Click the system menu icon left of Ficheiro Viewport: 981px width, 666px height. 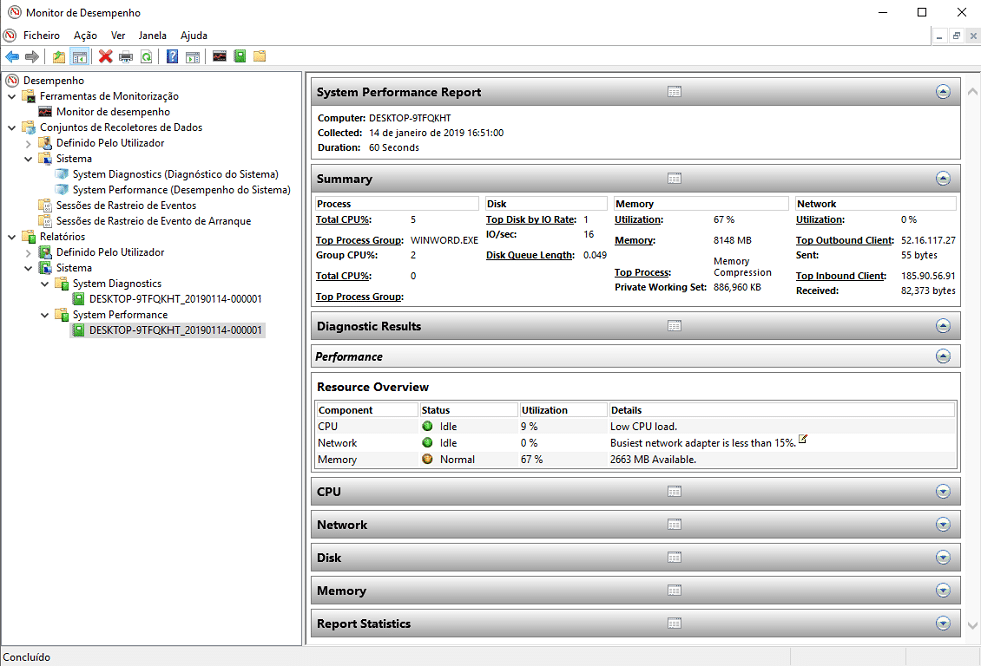[x=9, y=36]
